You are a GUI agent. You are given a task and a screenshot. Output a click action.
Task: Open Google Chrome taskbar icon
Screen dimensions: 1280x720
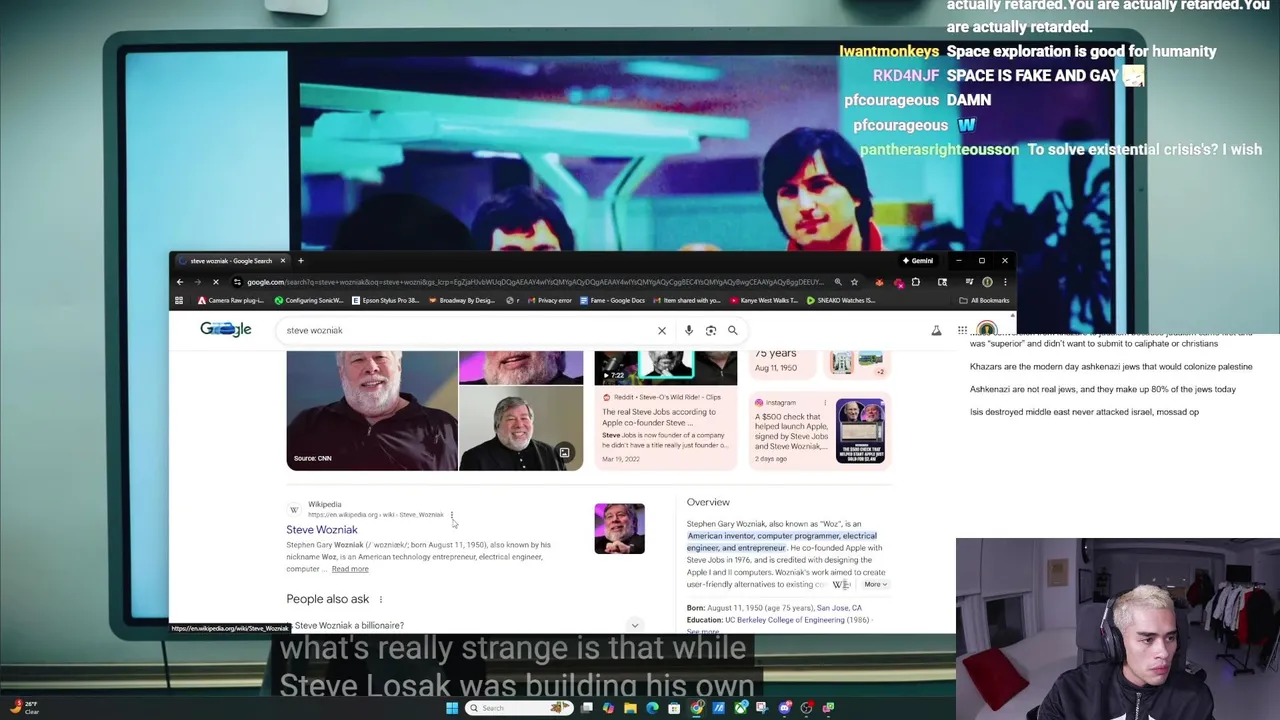point(696,708)
